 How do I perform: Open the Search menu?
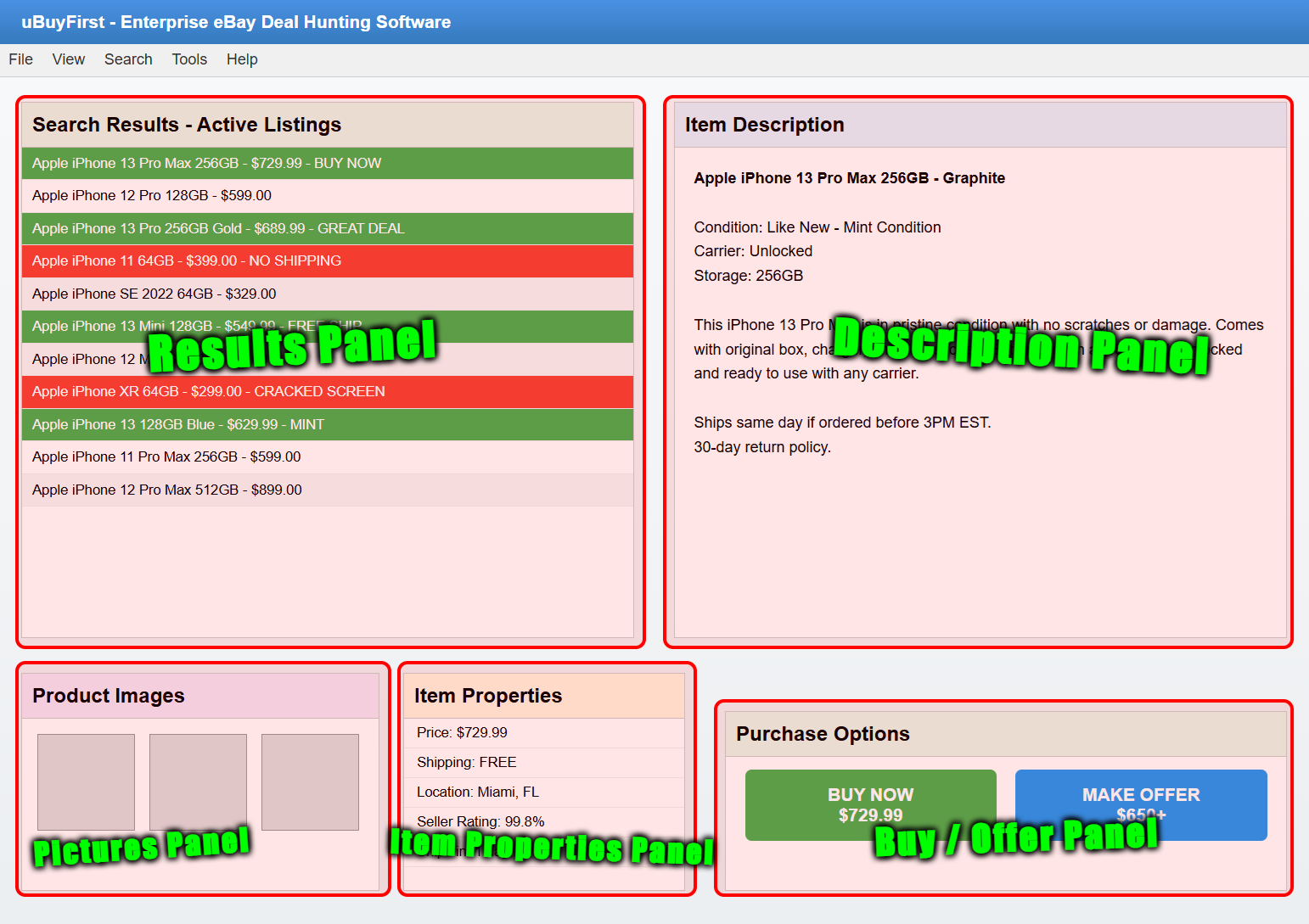click(x=128, y=59)
